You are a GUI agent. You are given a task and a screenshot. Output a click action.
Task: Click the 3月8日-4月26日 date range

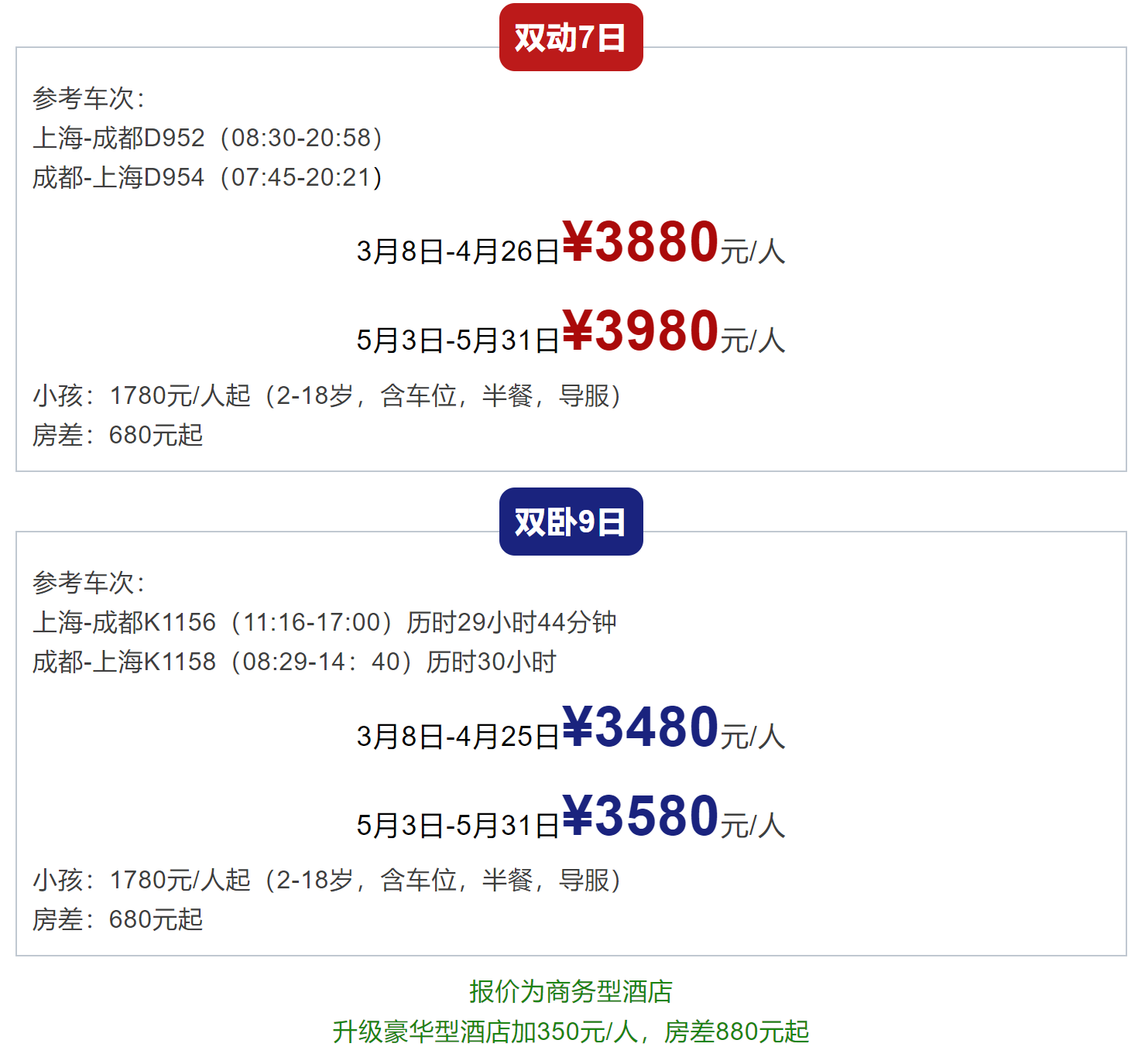click(458, 251)
